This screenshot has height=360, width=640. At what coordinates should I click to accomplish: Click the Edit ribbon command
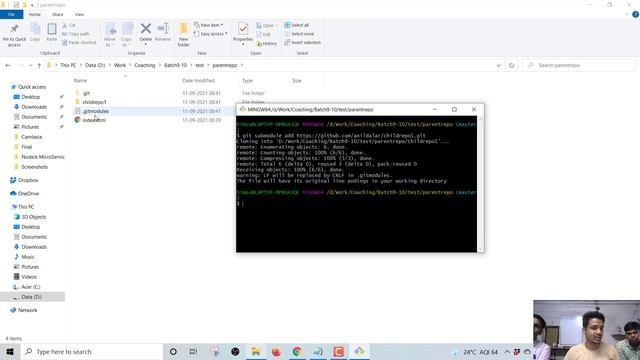(x=263, y=34)
